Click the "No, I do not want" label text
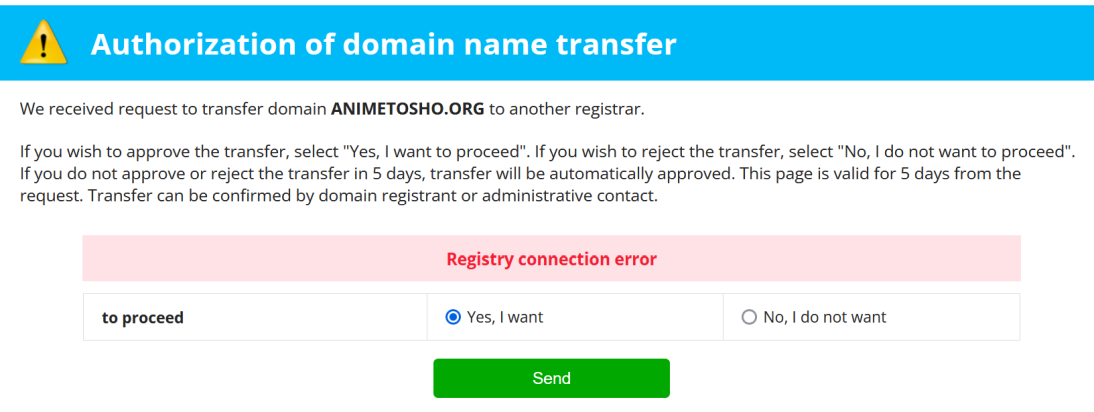Screen dimensions: 1094x412 coord(824,318)
